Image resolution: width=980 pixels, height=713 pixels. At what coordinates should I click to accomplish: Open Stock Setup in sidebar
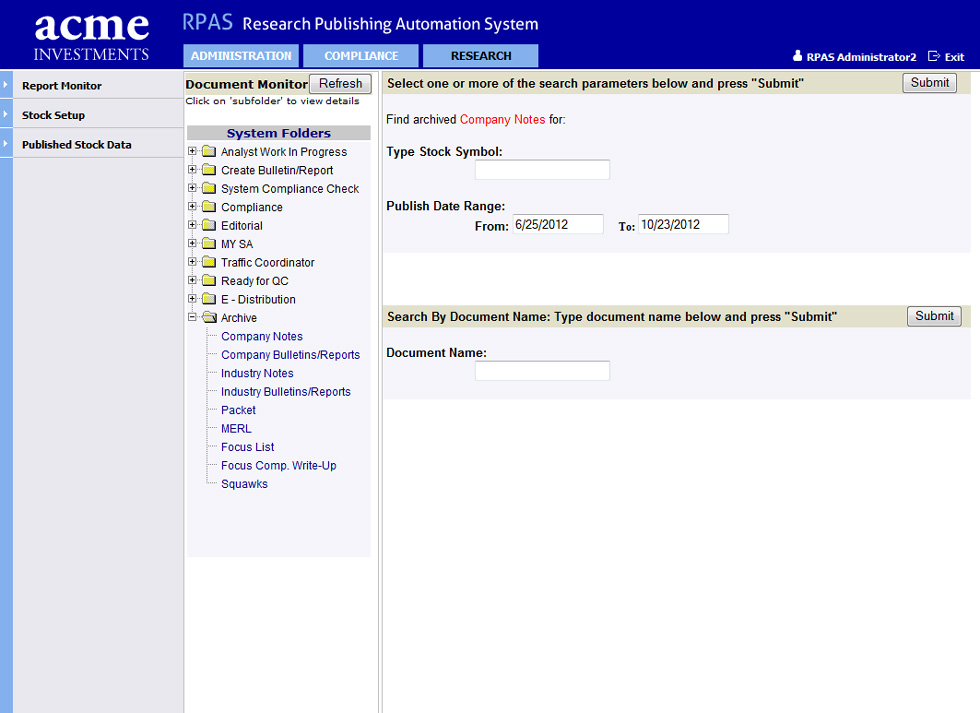[53, 115]
